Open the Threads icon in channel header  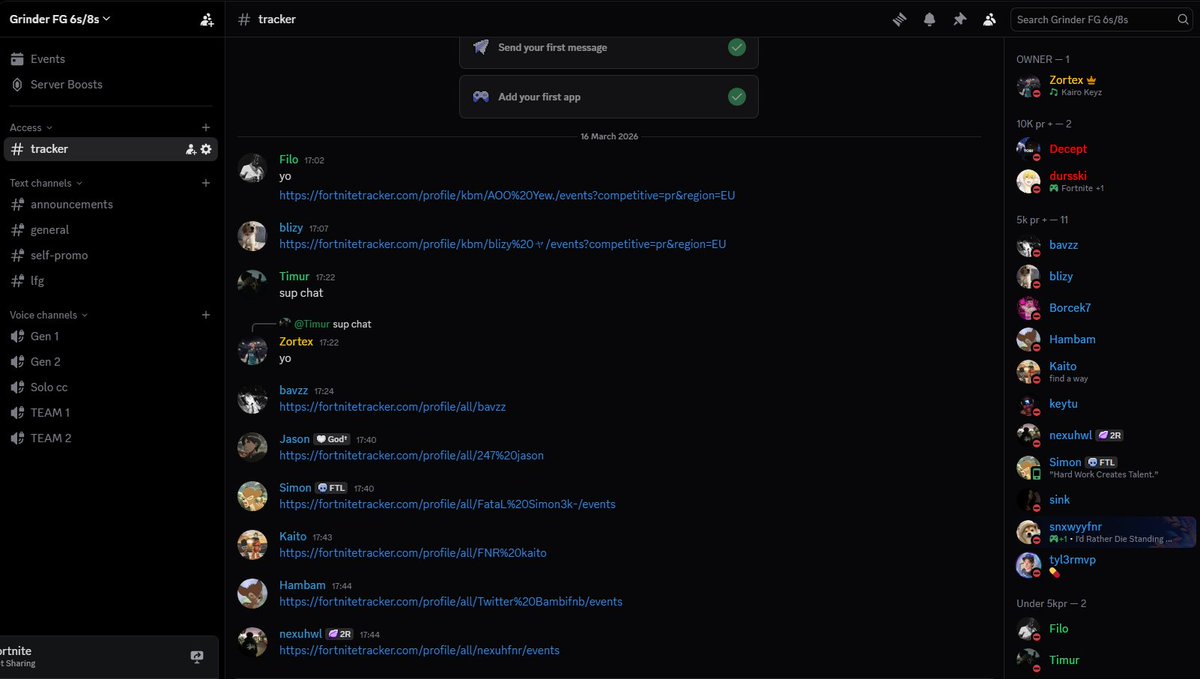coord(899,19)
